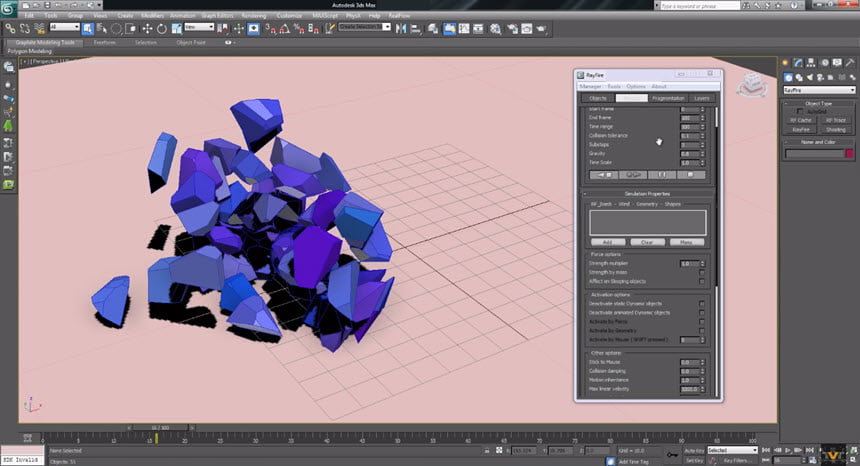Click the RF Cache object type button
The width and height of the screenshot is (860, 466).
coord(801,120)
